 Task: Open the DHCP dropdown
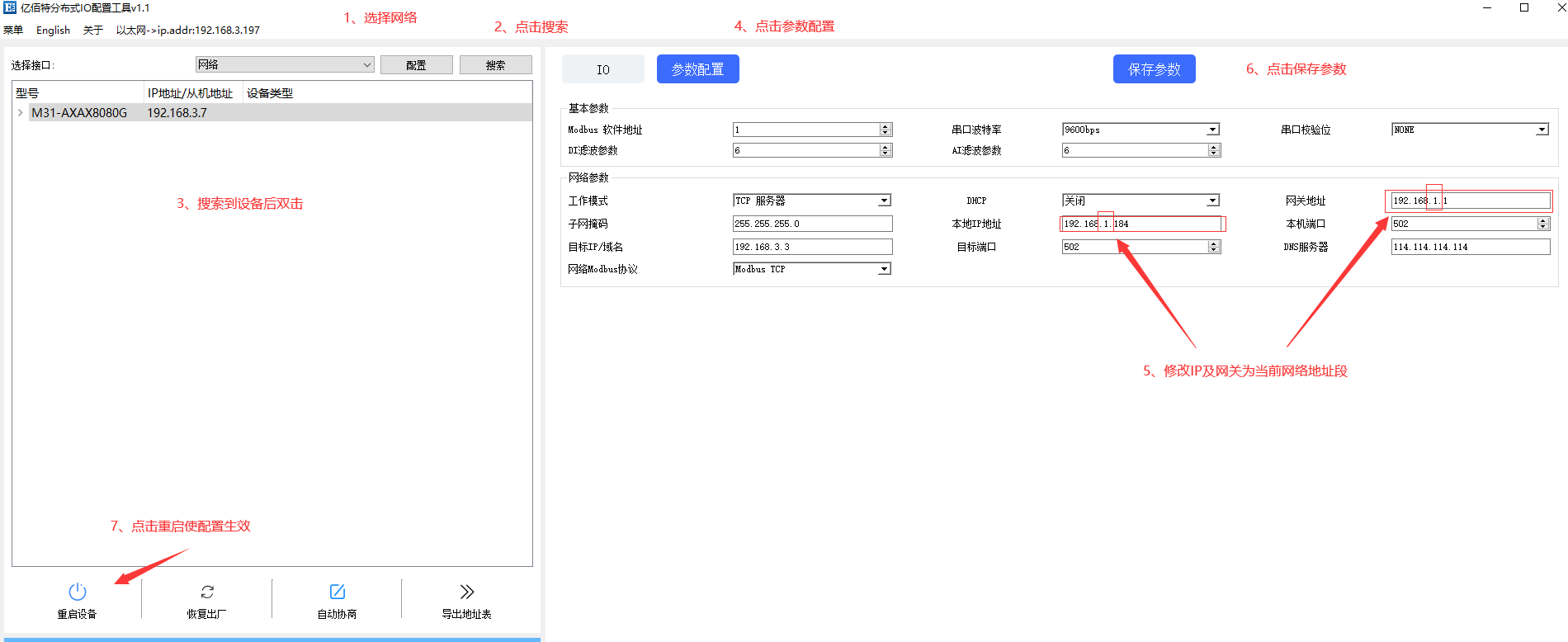[x=1212, y=201]
